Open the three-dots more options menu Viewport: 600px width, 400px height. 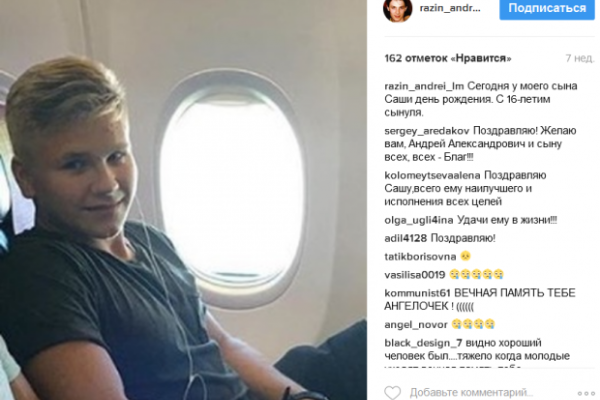point(586,393)
